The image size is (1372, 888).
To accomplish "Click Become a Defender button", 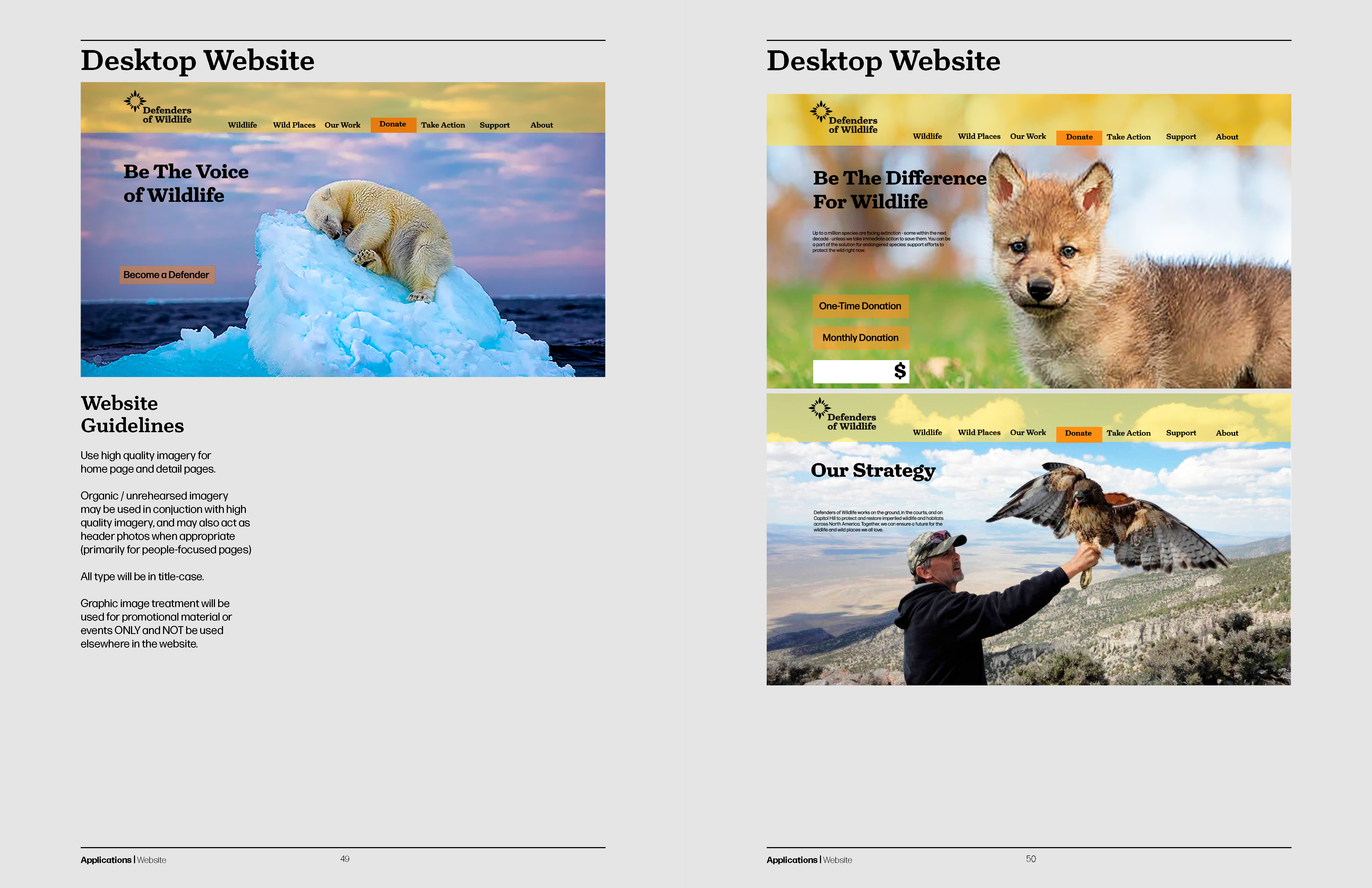I will pyautogui.click(x=167, y=275).
